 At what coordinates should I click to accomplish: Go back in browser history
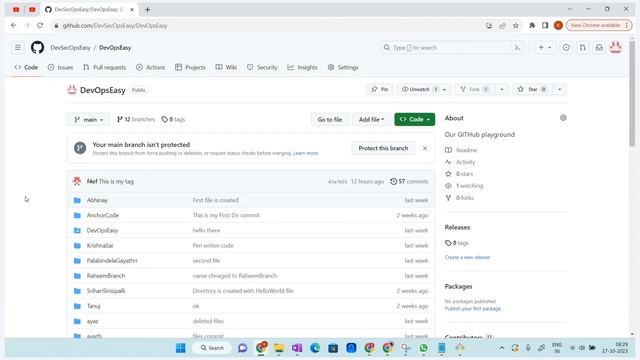click(13, 25)
